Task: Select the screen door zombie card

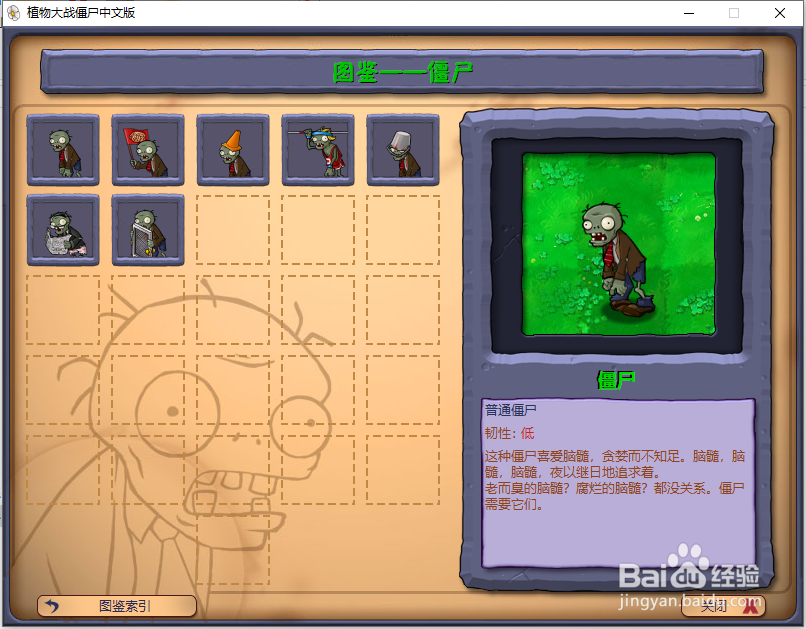Action: tap(148, 230)
